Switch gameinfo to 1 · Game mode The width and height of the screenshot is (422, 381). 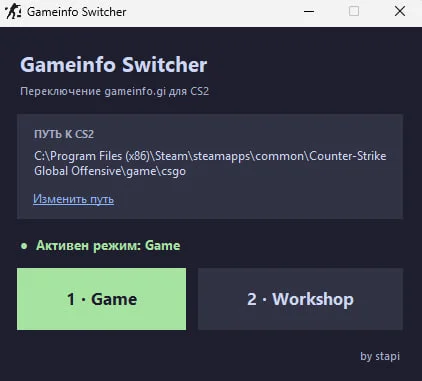101,299
